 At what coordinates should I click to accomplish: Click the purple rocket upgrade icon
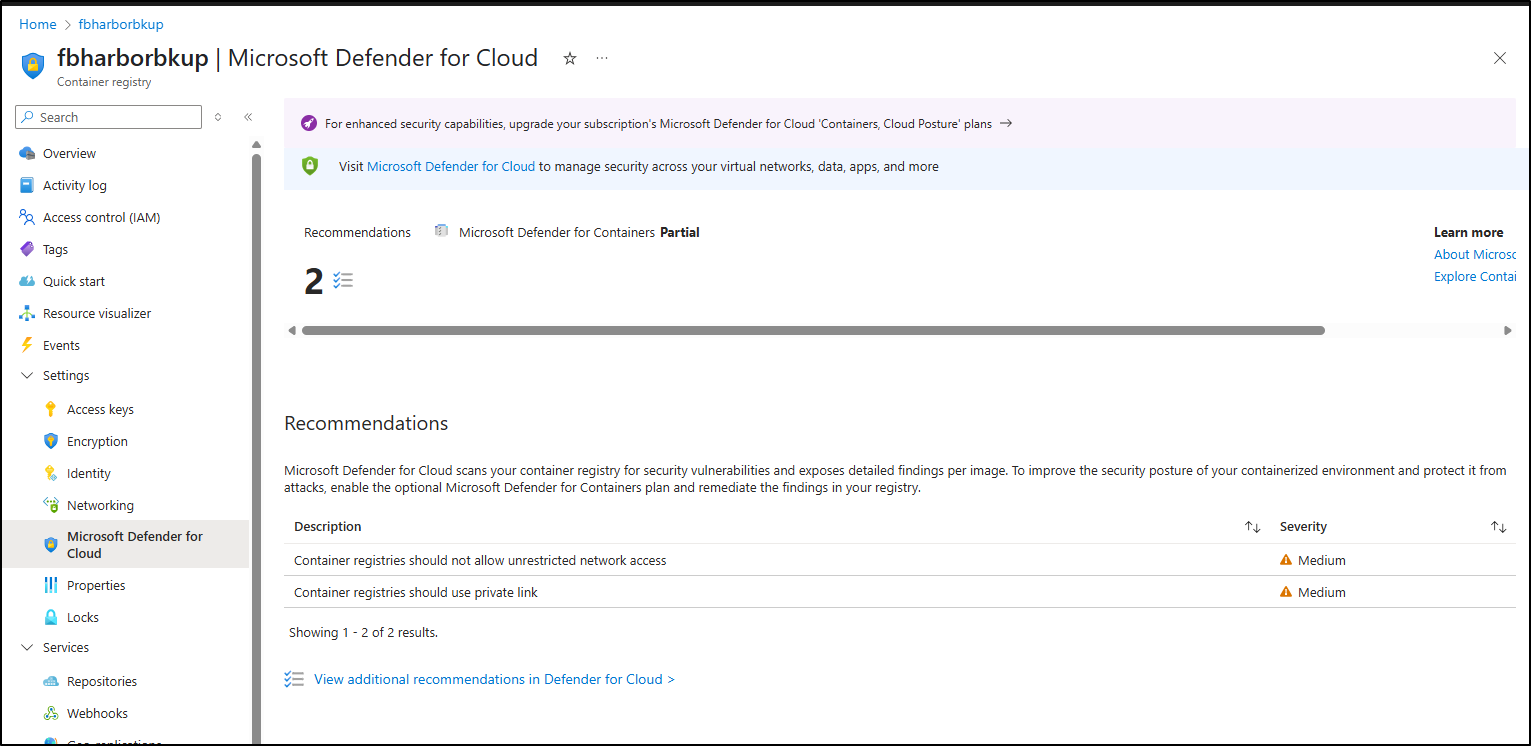pos(309,123)
